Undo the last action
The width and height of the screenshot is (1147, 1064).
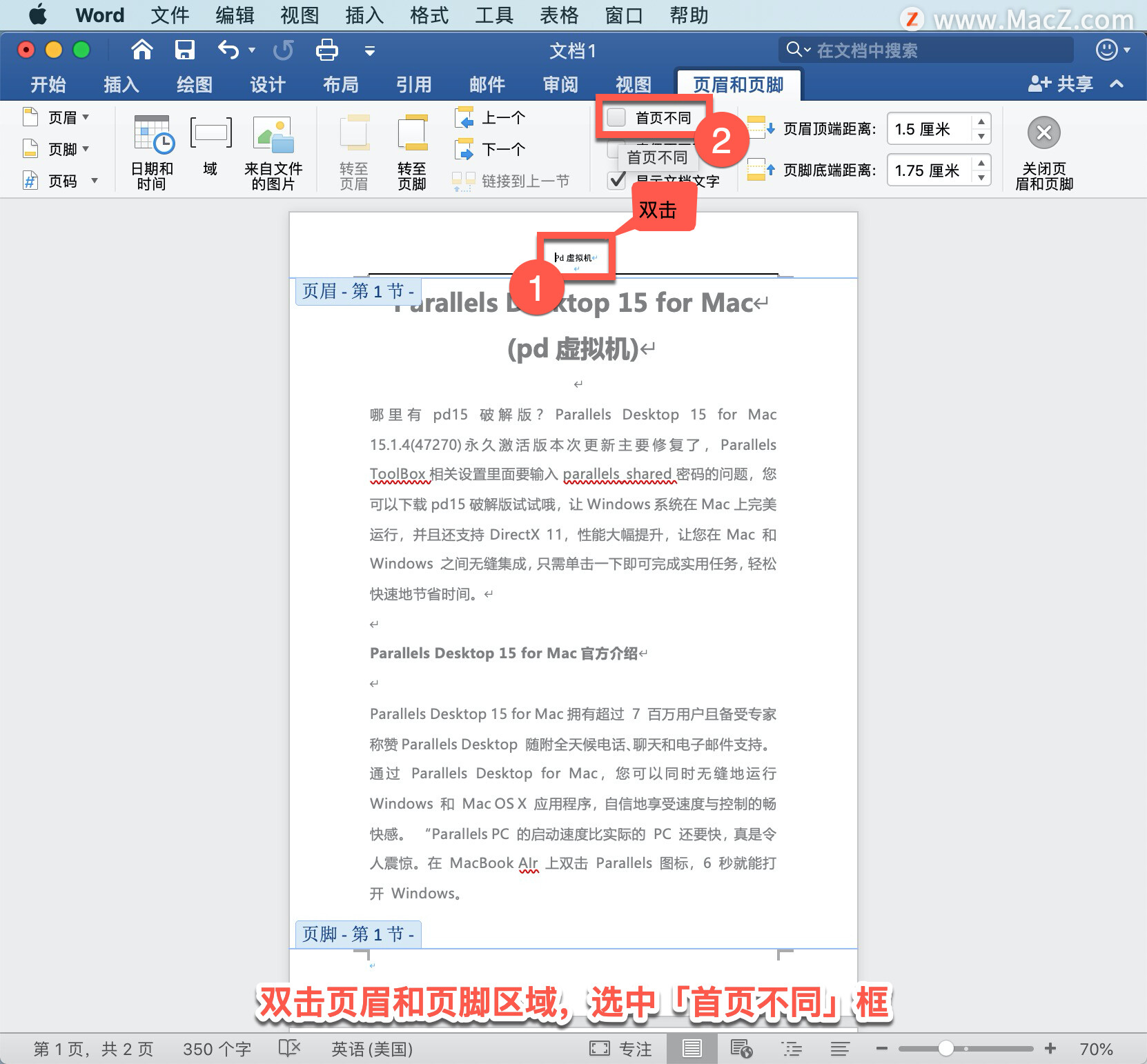pos(228,50)
